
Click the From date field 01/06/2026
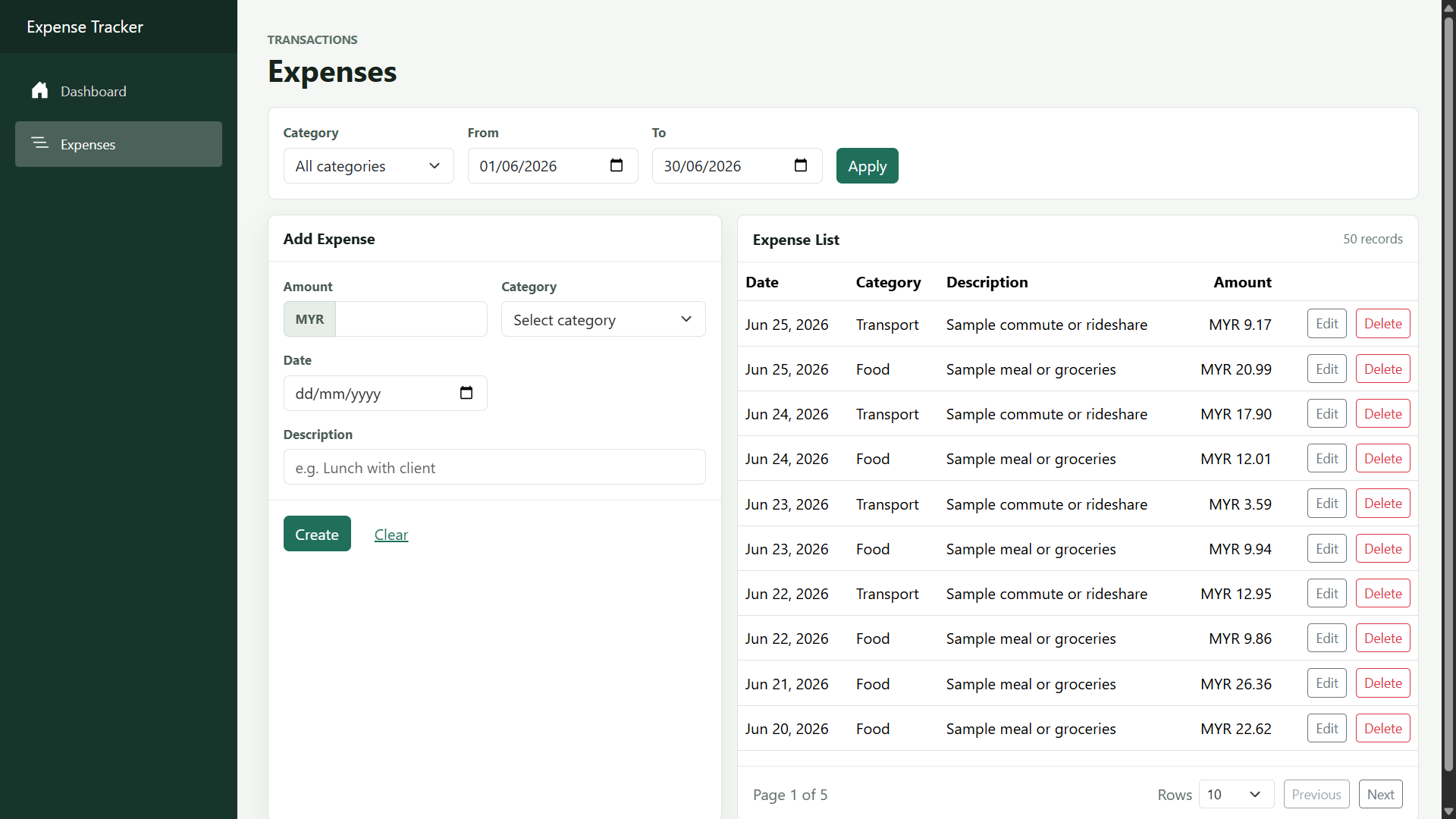pos(553,166)
